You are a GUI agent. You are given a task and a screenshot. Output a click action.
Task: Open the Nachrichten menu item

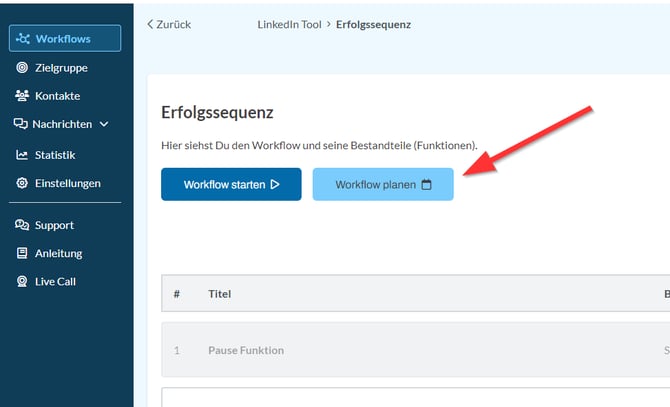[62, 124]
